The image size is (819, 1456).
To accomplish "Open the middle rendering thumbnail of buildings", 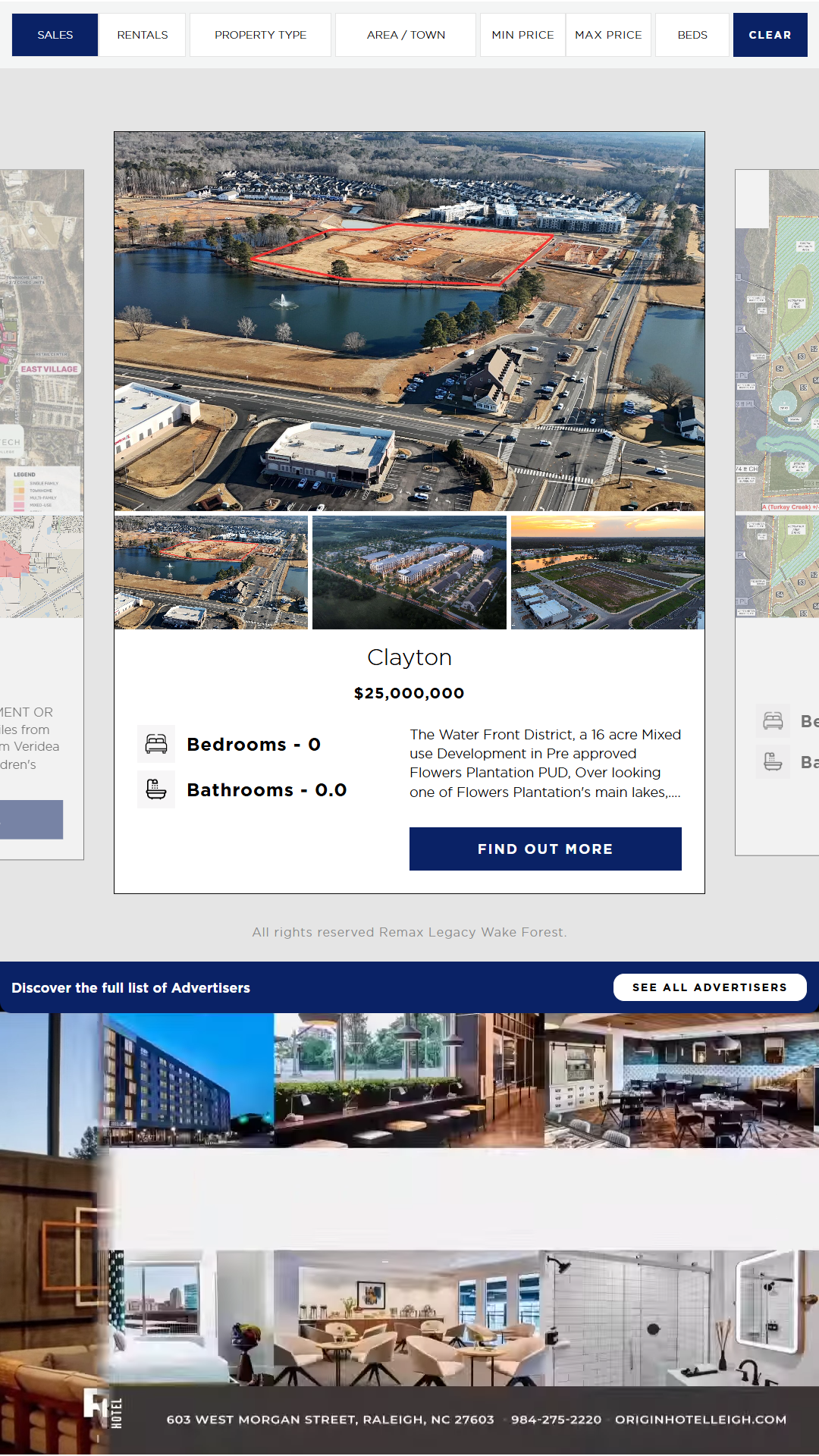I will pyautogui.click(x=409, y=573).
